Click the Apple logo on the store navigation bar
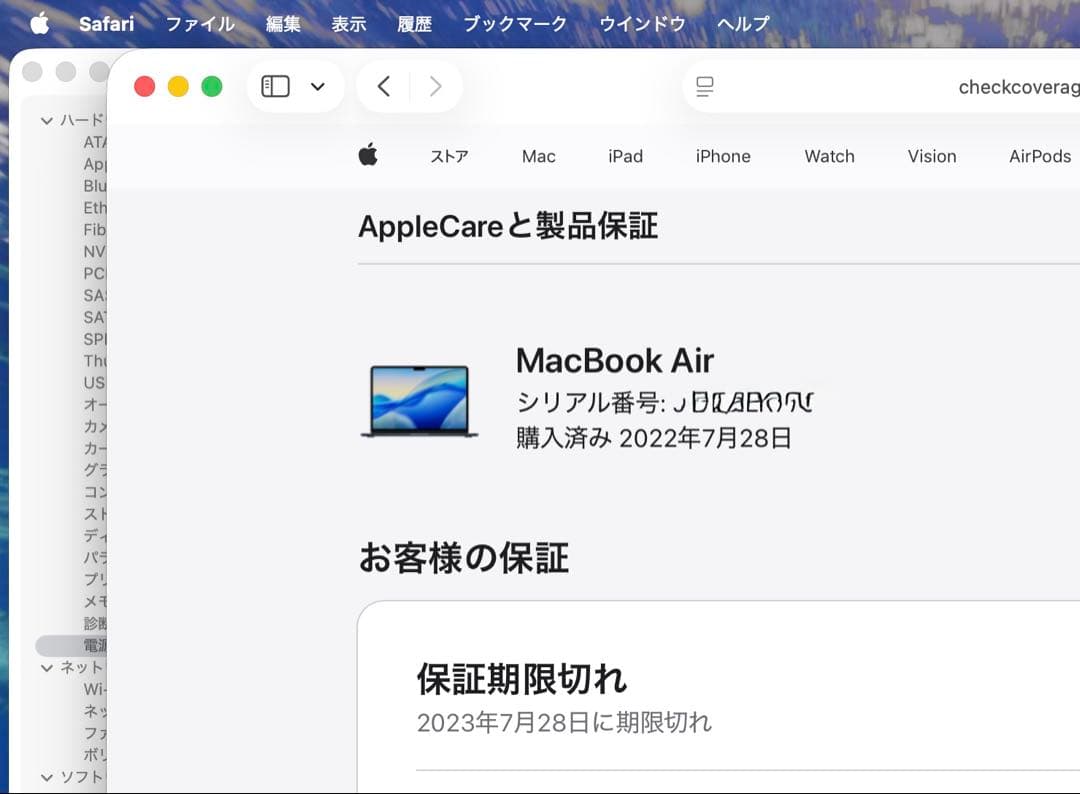Screen dimensions: 1080x794 (x=368, y=156)
